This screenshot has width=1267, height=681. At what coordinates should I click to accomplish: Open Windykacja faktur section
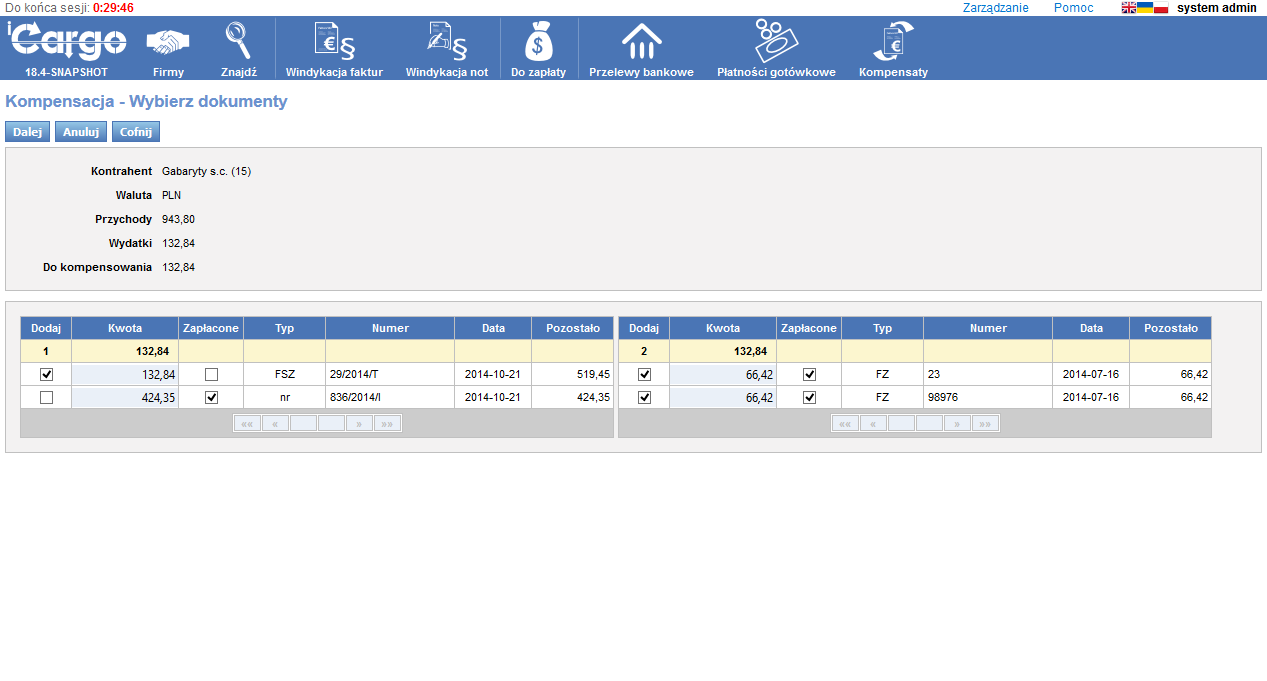click(334, 42)
